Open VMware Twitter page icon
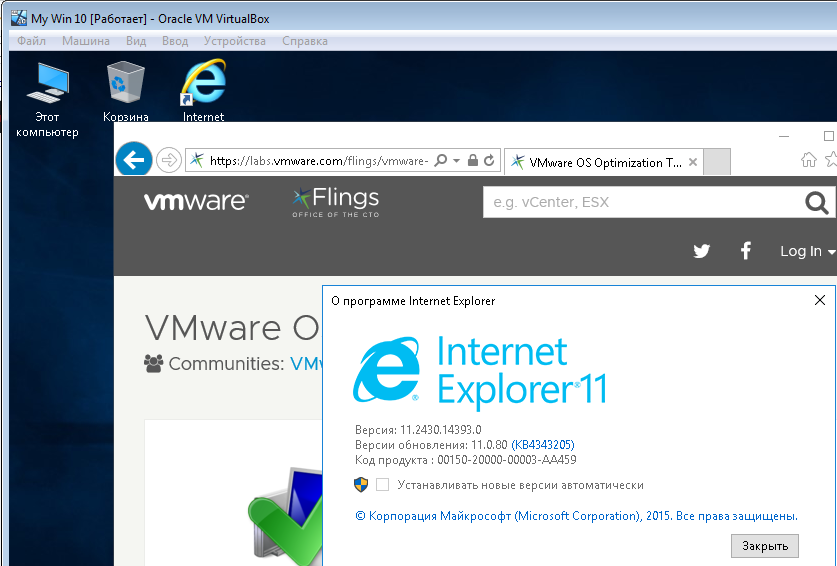Screen dimensions: 837x566 701,251
